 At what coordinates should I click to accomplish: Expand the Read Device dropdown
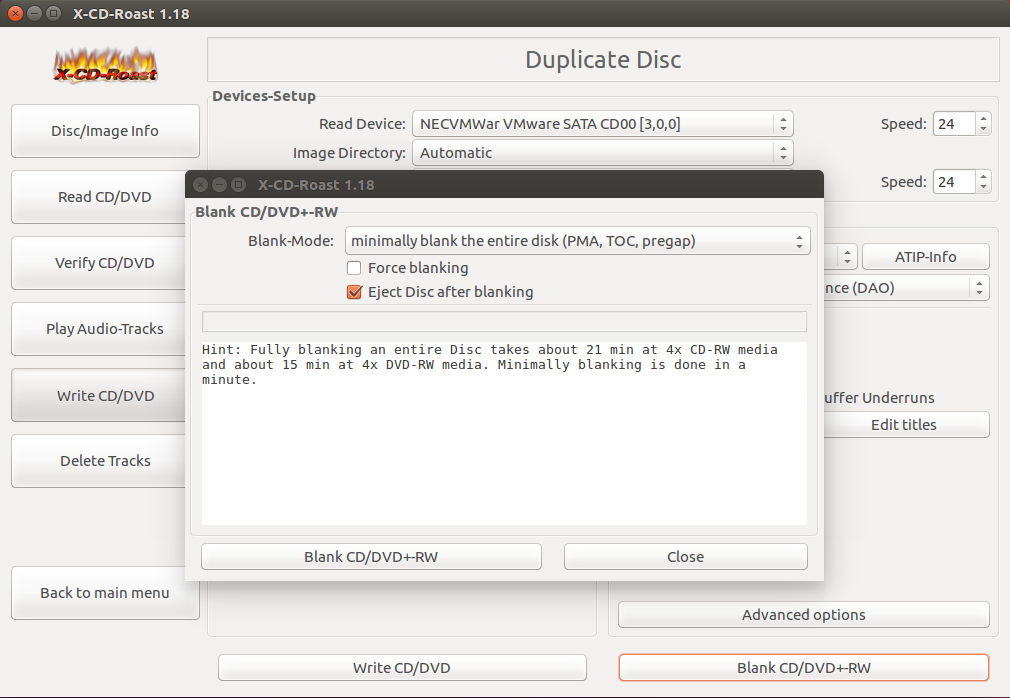(603, 124)
